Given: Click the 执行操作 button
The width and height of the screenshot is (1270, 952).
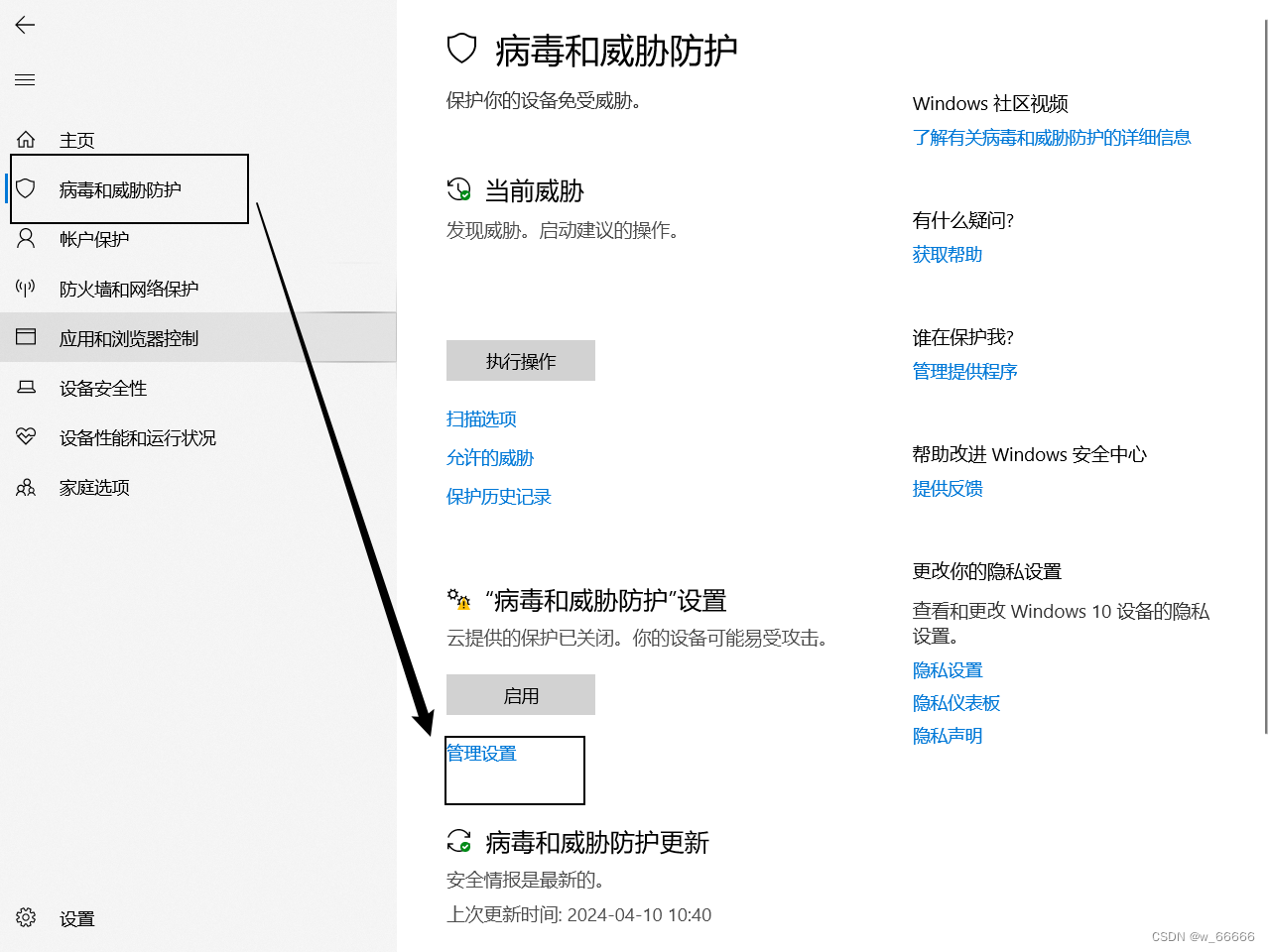Looking at the screenshot, I should (x=521, y=361).
